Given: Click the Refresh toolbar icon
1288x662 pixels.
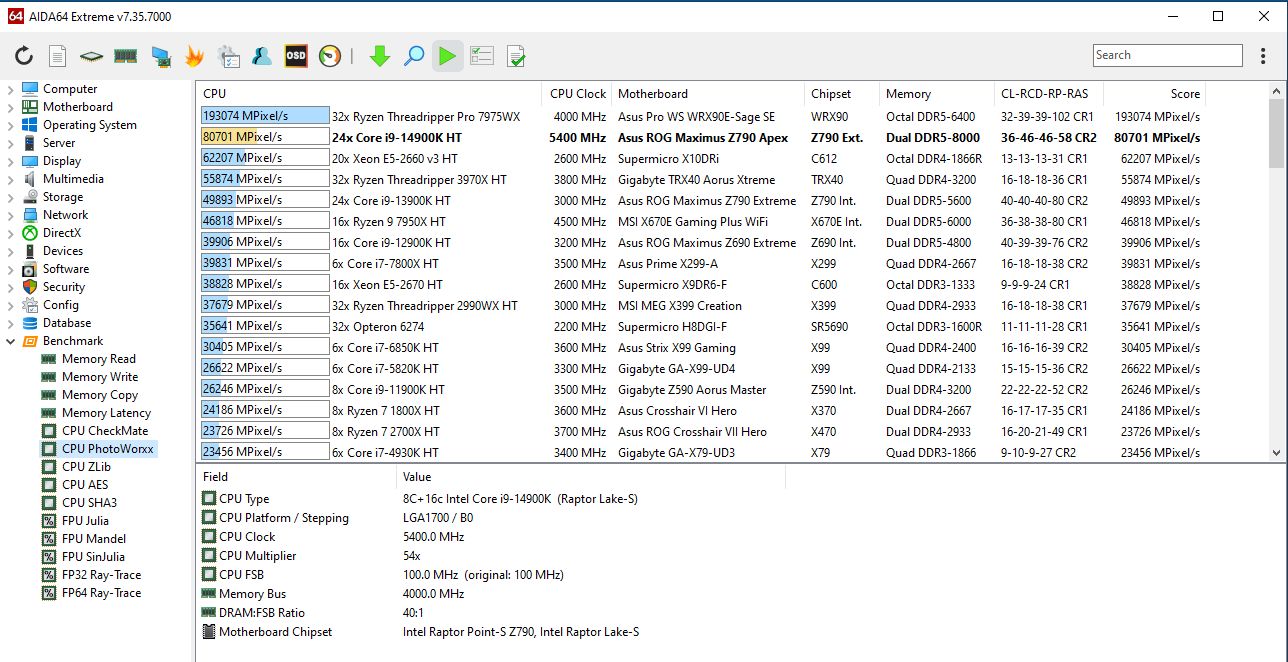Looking at the screenshot, I should (24, 56).
